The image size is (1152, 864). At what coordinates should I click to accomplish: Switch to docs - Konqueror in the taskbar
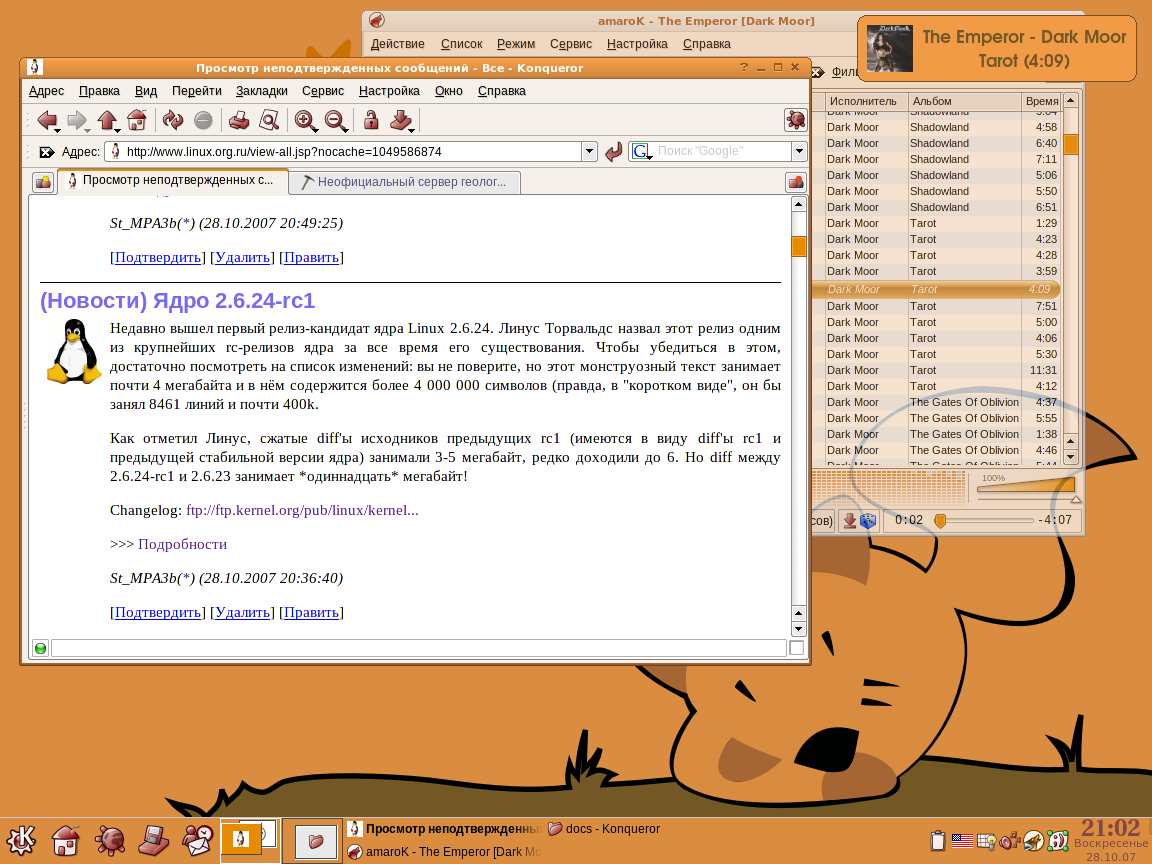(604, 829)
